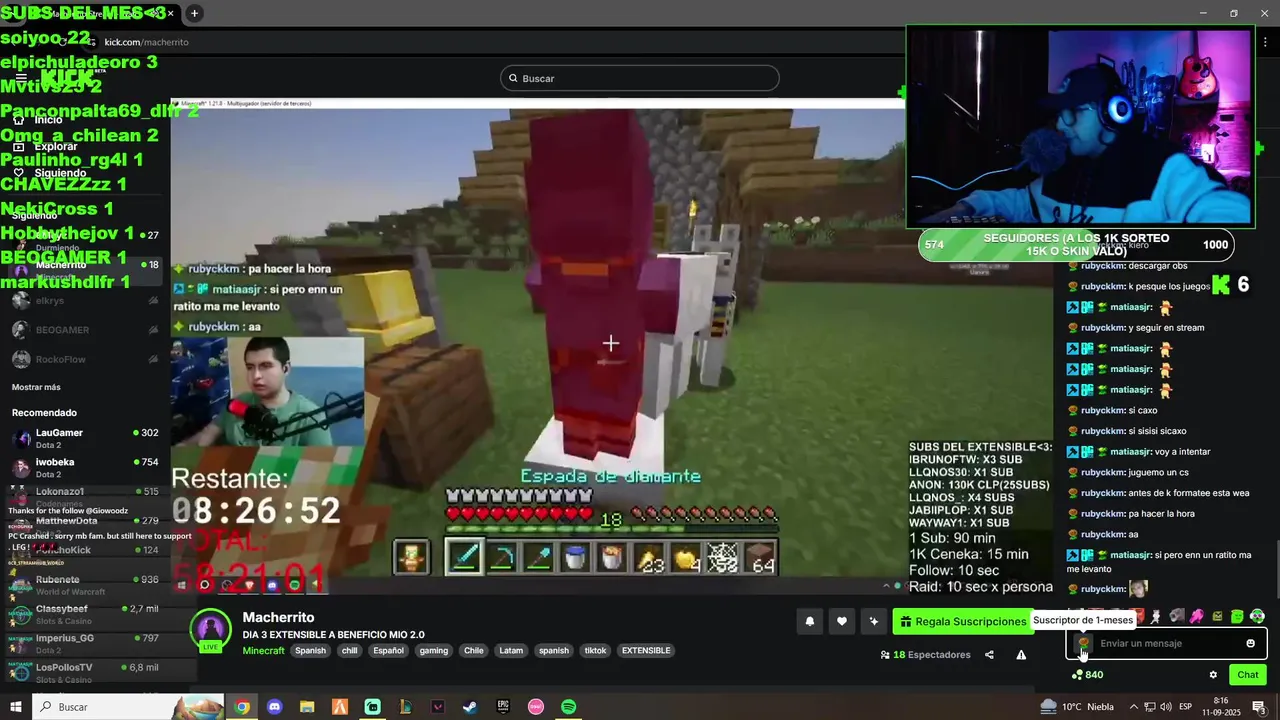
Task: Select the EXTENSIBLE tag
Action: 646,650
